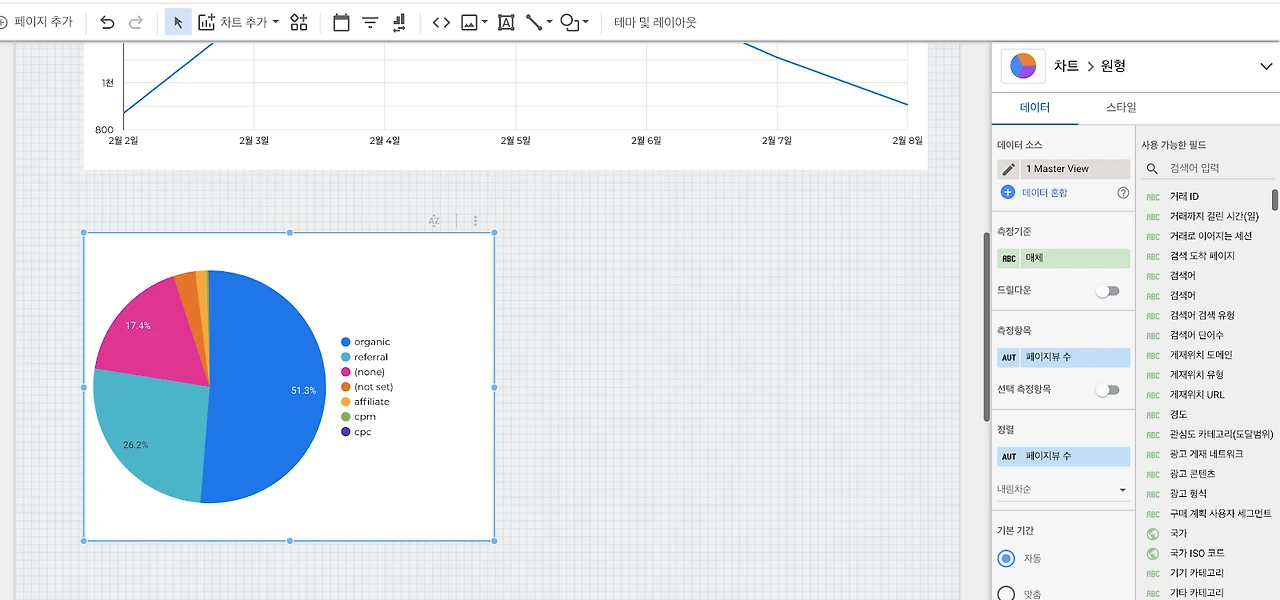Open the image insert dropdown
The height and width of the screenshot is (600, 1280).
coord(474,22)
